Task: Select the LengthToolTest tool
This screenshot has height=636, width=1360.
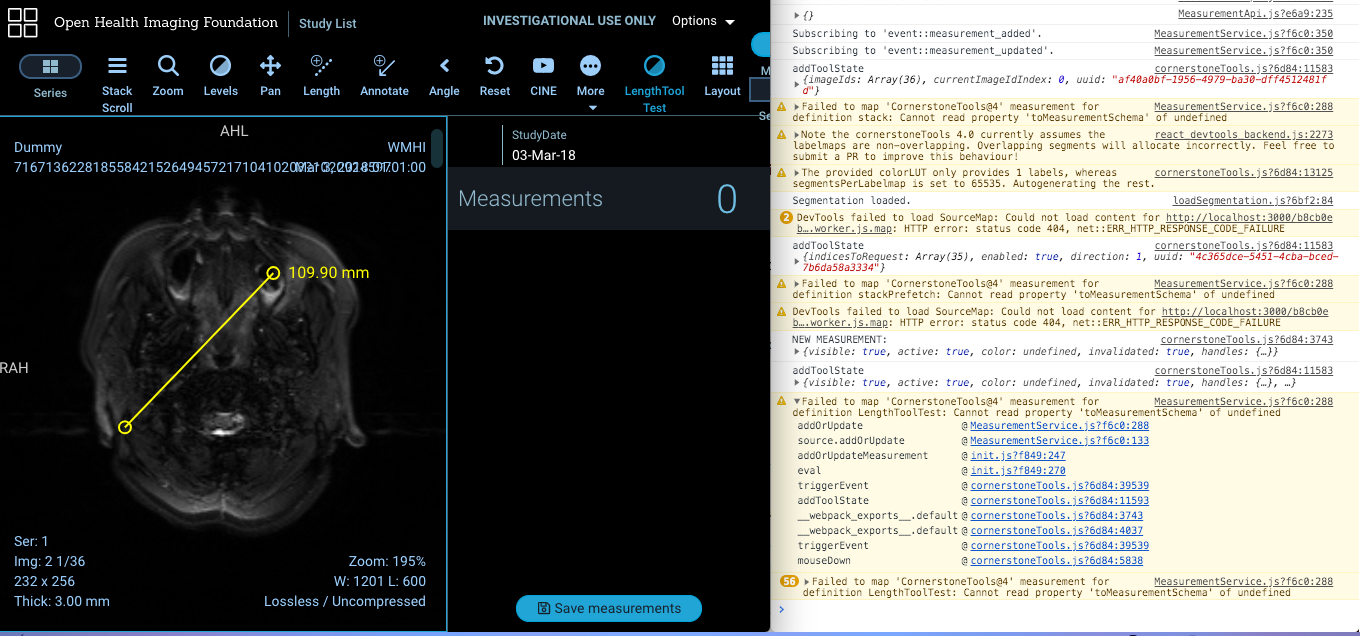Action: tap(654, 84)
